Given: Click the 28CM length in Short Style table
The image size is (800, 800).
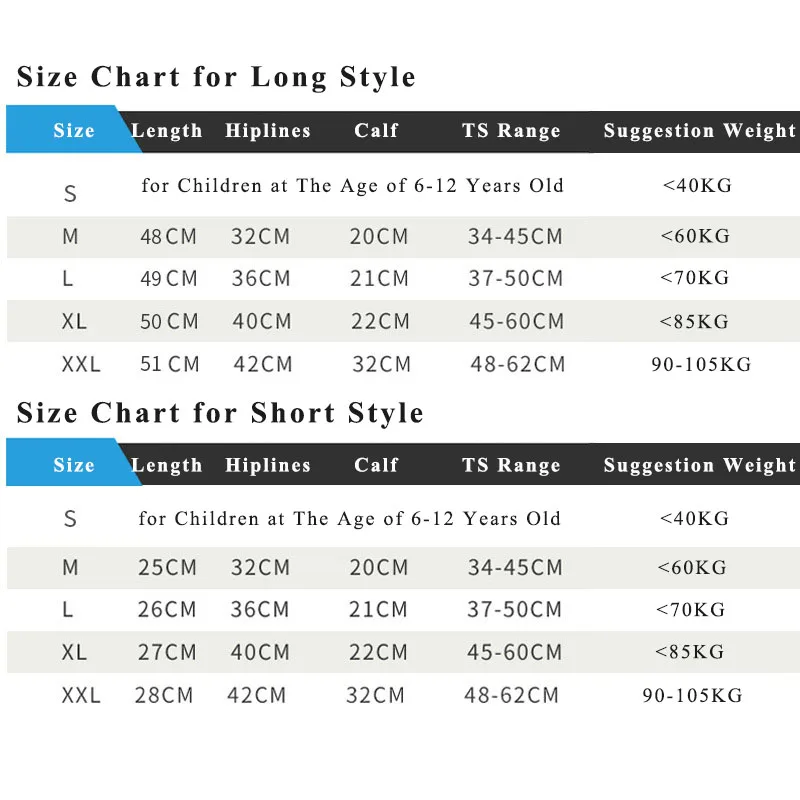Looking at the screenshot, I should (x=164, y=695).
